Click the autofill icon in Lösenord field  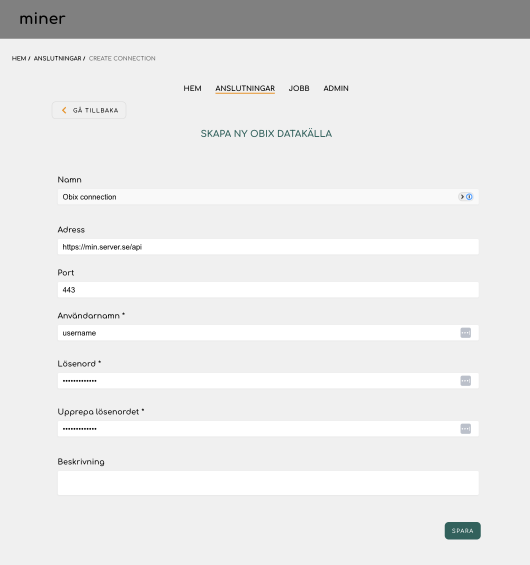pos(466,381)
